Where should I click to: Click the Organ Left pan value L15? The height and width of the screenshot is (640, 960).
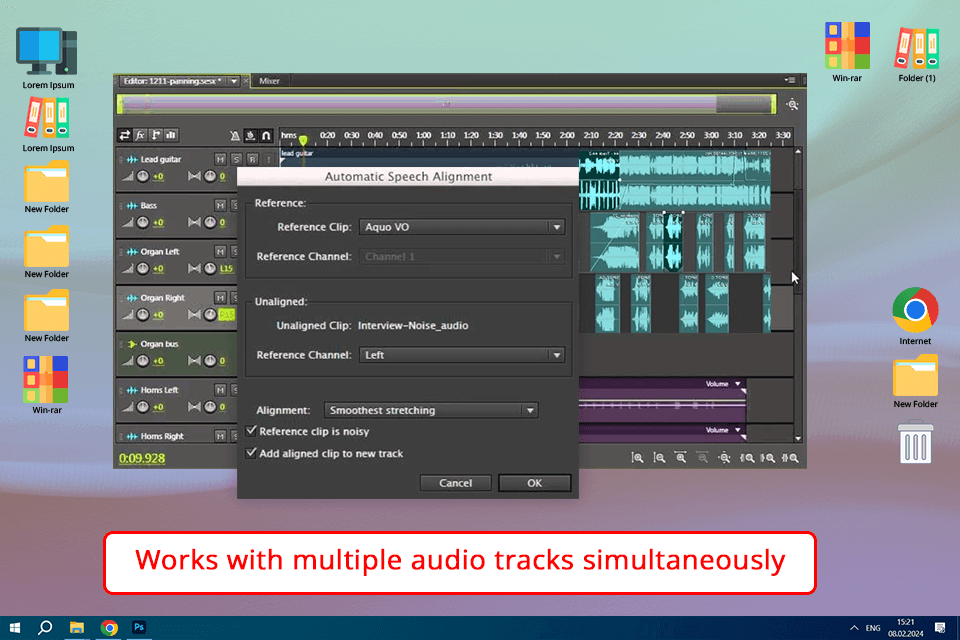227,269
